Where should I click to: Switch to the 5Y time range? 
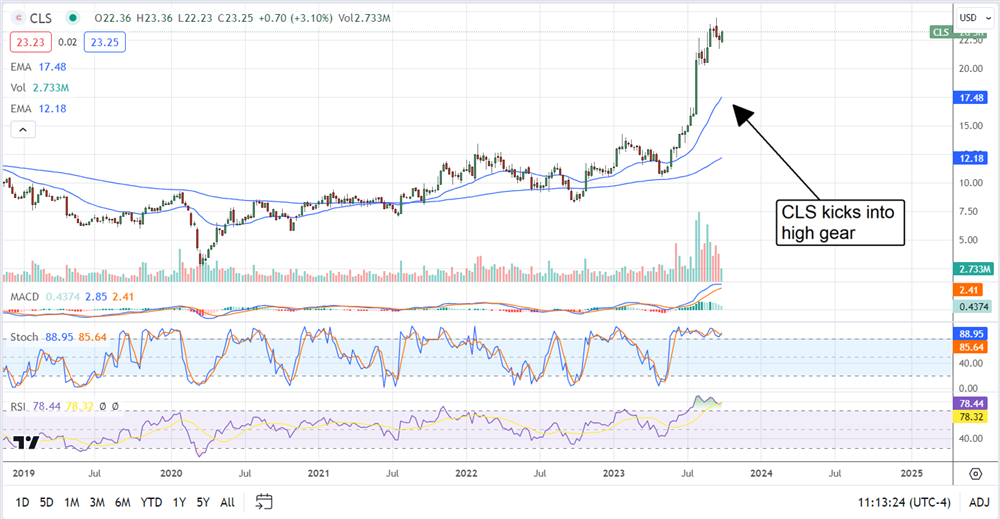coord(202,500)
